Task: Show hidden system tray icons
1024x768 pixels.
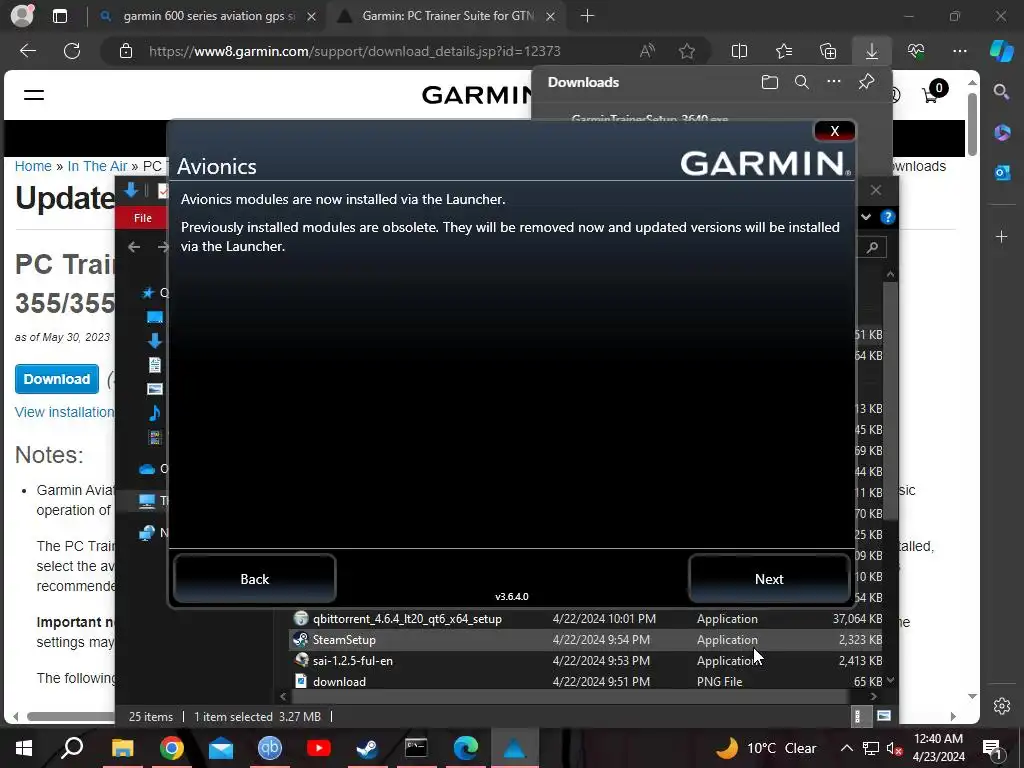Action: click(x=846, y=748)
